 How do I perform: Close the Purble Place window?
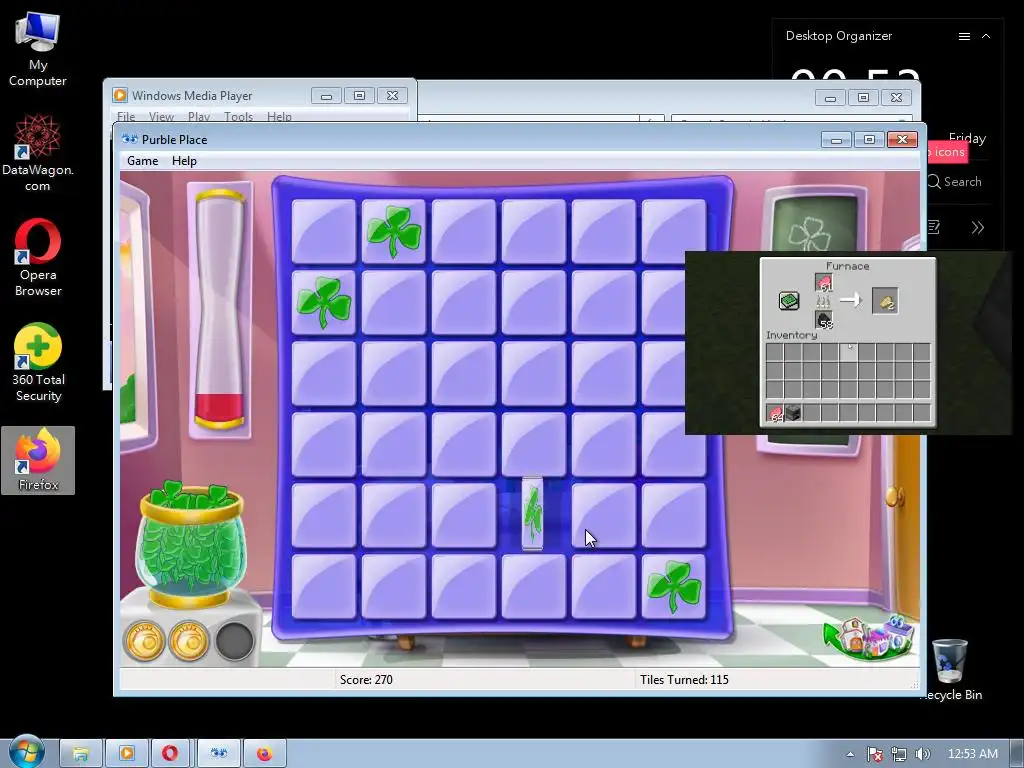pos(902,139)
